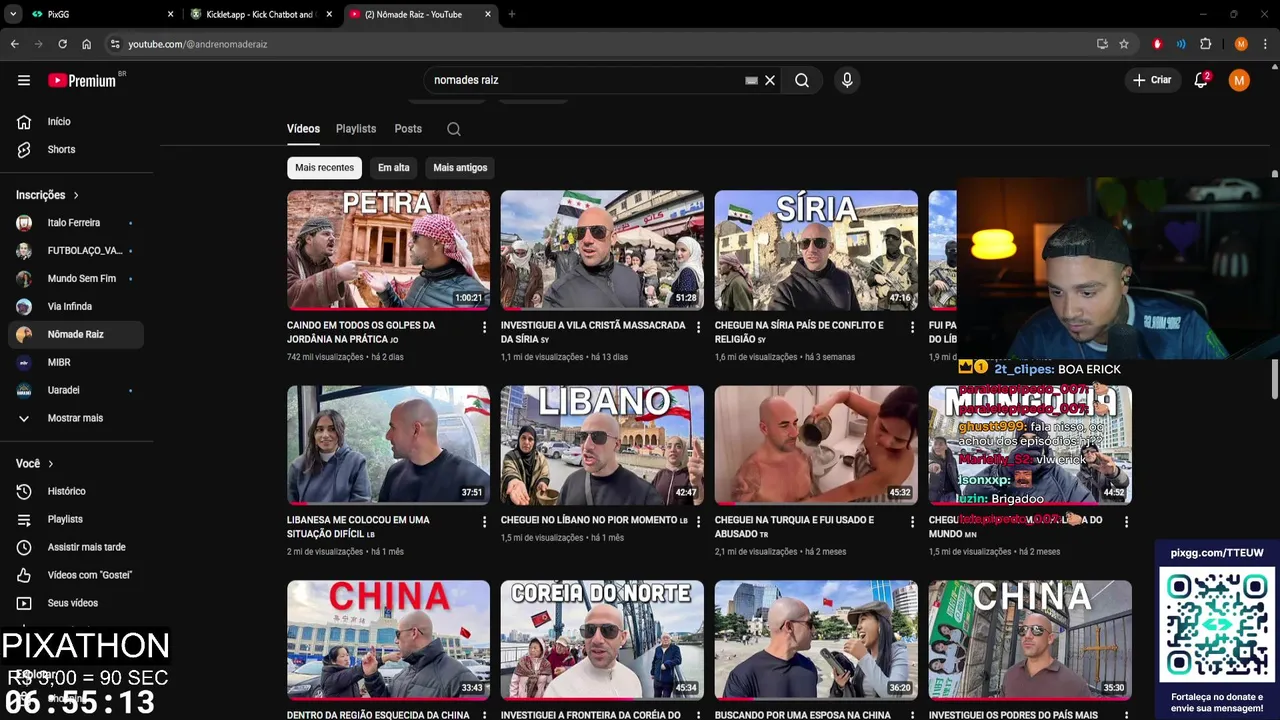Open Chrome three-dot menu
Image resolution: width=1280 pixels, height=720 pixels.
tap(1265, 44)
